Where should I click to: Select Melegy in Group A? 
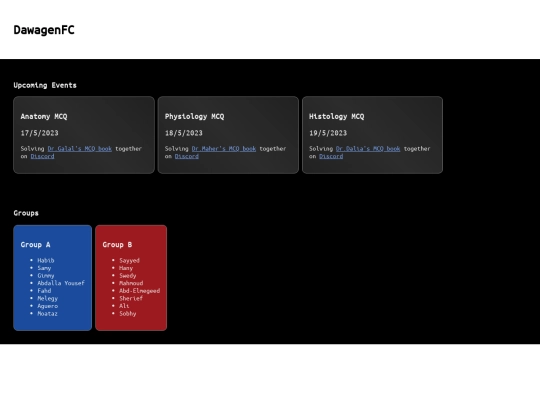[48, 298]
